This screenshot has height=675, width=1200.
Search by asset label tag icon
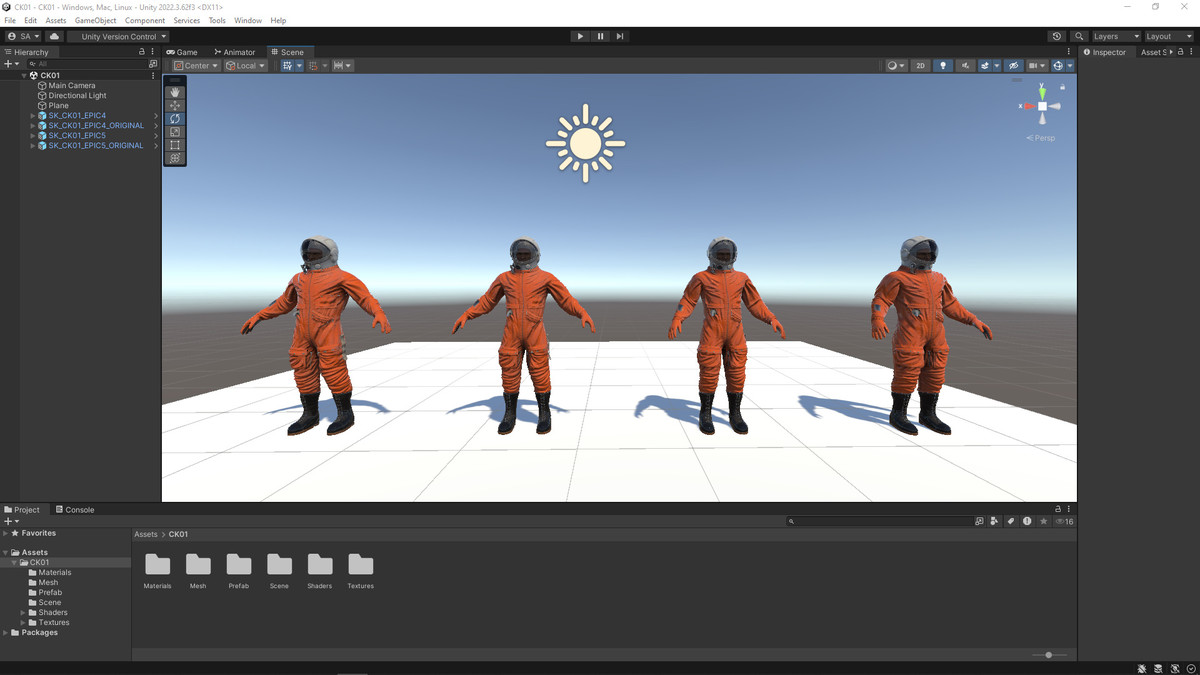coord(1011,521)
